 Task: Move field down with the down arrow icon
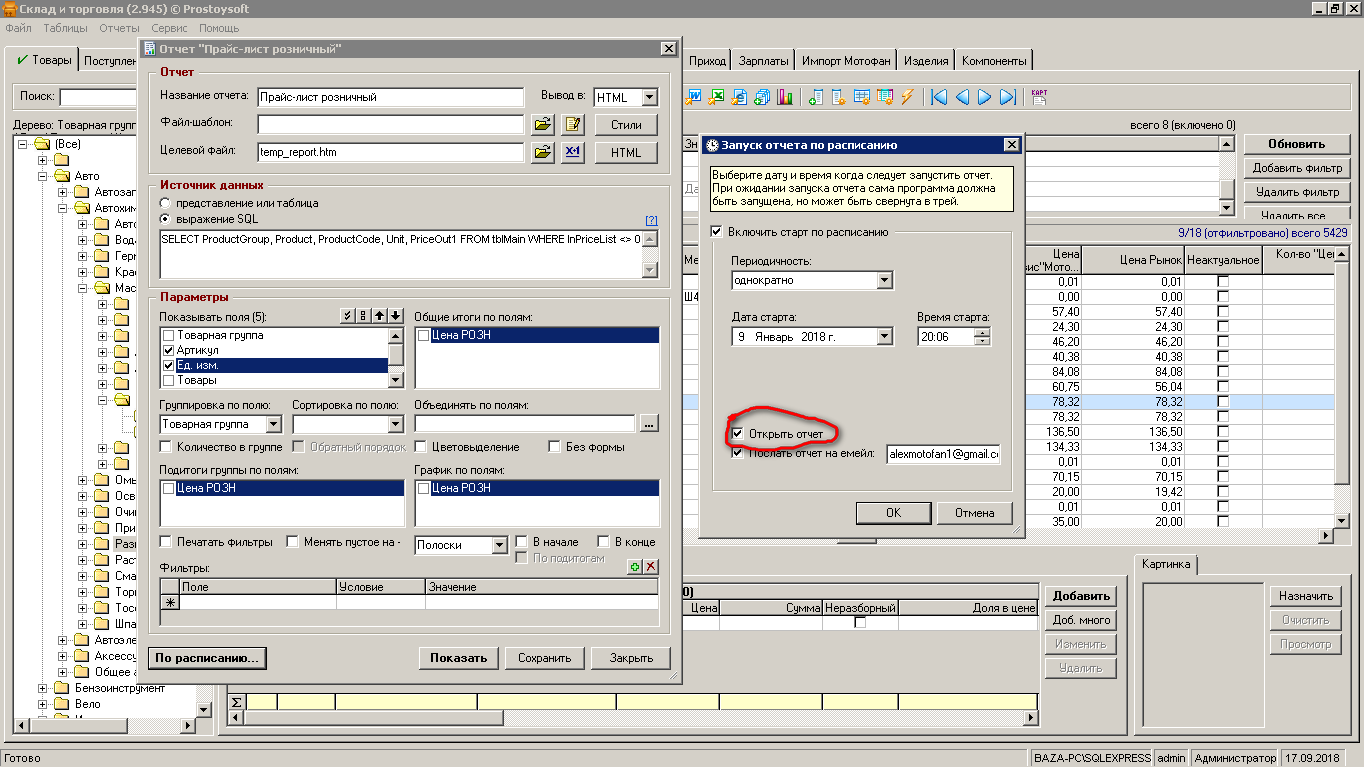(x=396, y=317)
